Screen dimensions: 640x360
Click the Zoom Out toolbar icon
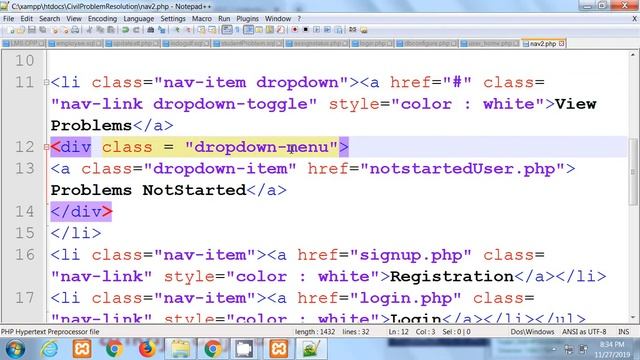tap(189, 30)
